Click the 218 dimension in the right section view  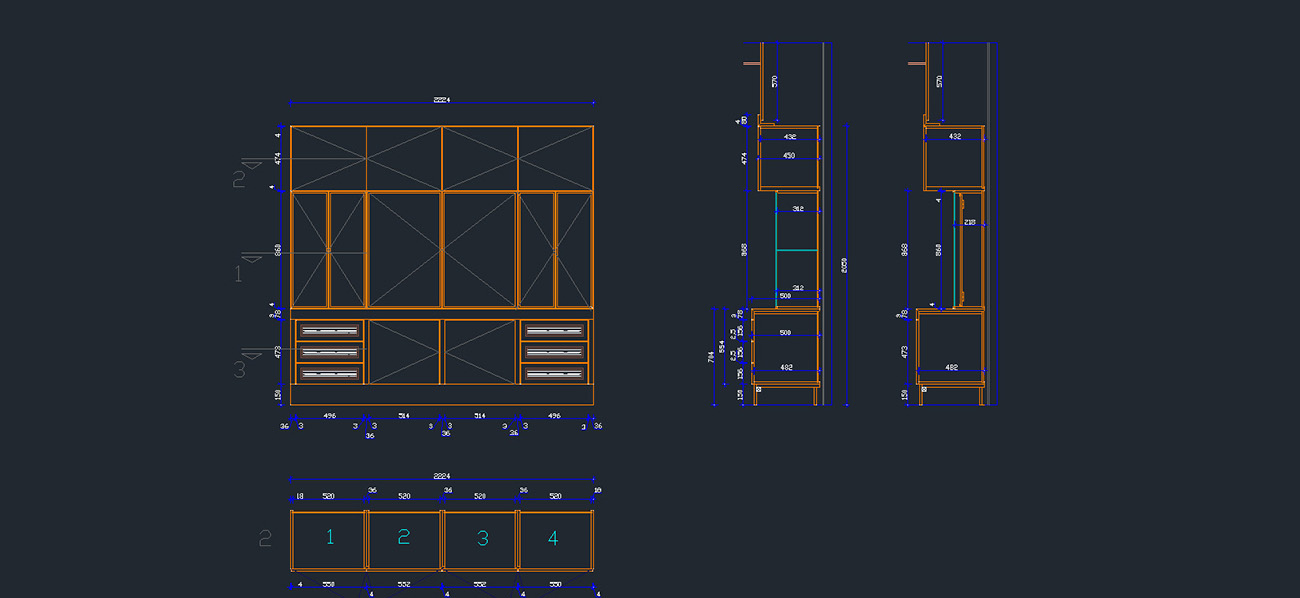tap(969, 222)
